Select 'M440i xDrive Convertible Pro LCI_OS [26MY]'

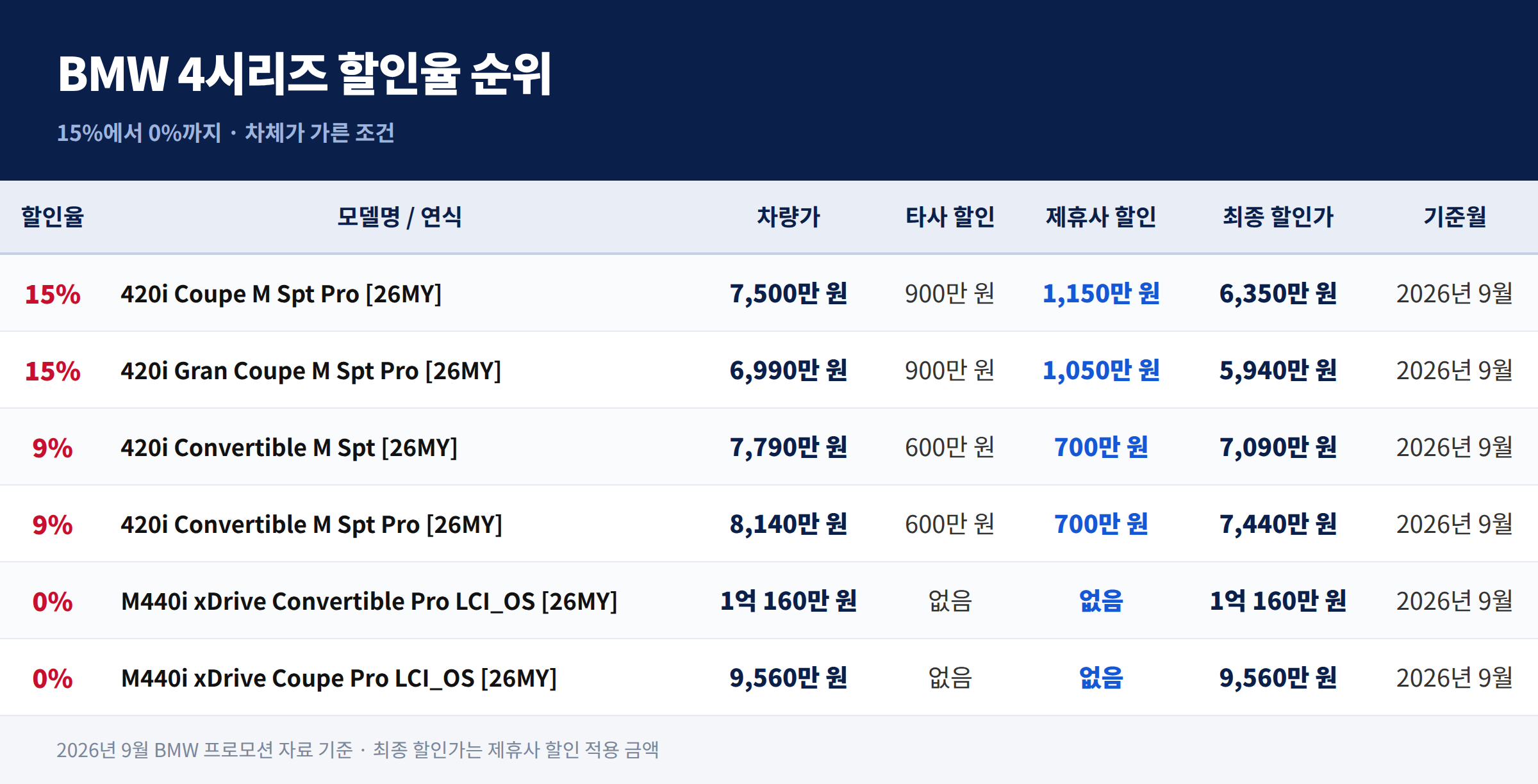pyautogui.click(x=369, y=601)
